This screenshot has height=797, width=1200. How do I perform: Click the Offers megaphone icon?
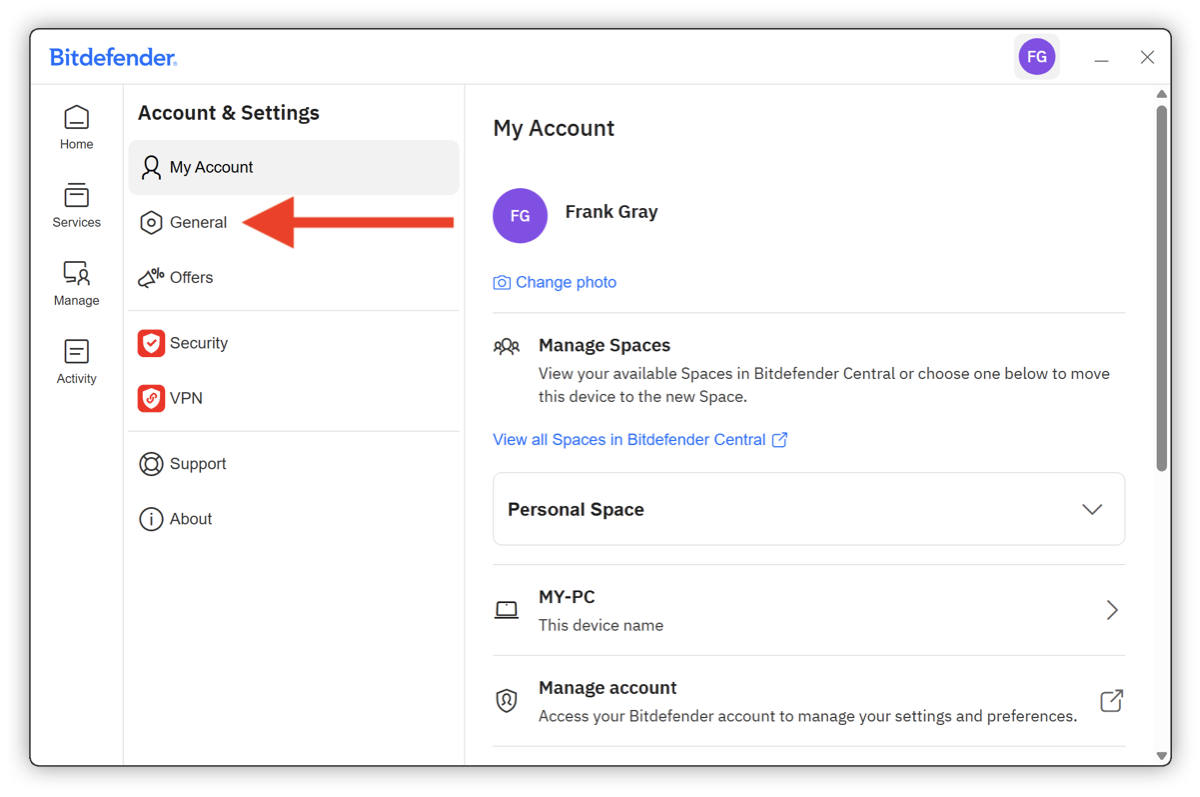151,277
